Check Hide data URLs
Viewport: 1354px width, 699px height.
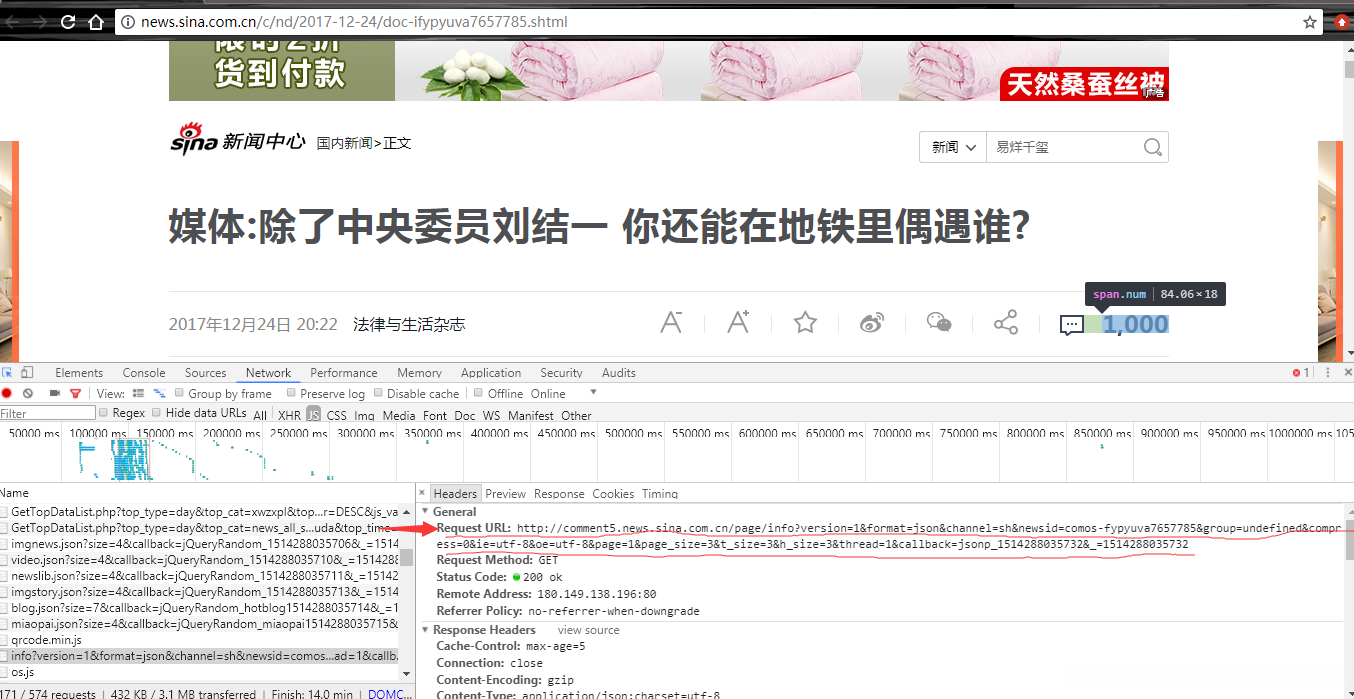tap(157, 413)
